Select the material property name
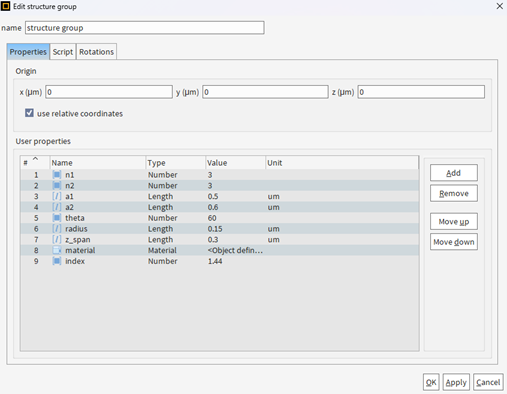Screen dimensions: 507x394 pos(80,250)
